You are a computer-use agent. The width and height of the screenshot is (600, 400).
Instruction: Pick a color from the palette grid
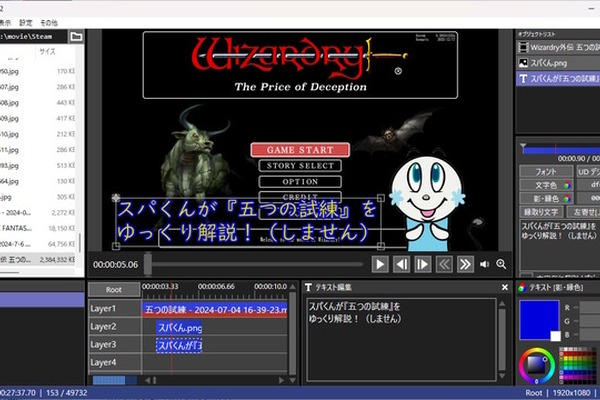[578, 366]
